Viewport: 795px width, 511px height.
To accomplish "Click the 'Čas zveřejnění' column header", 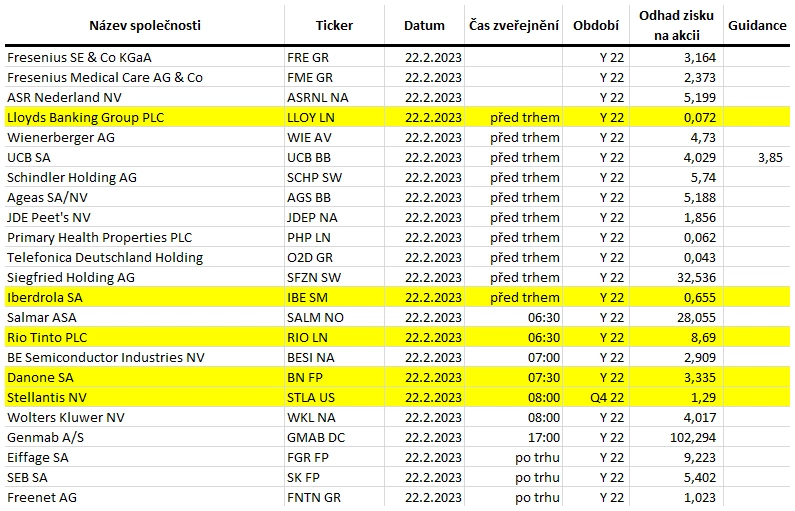I will 514,25.
